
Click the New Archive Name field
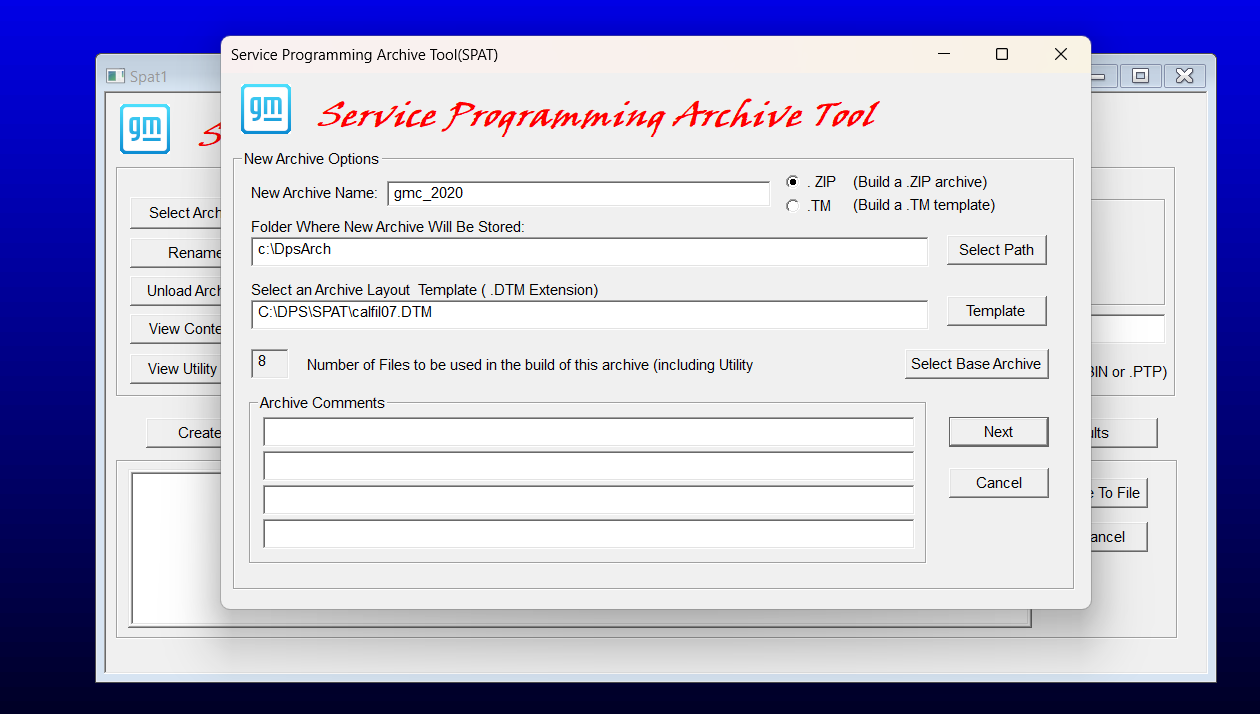coord(578,193)
